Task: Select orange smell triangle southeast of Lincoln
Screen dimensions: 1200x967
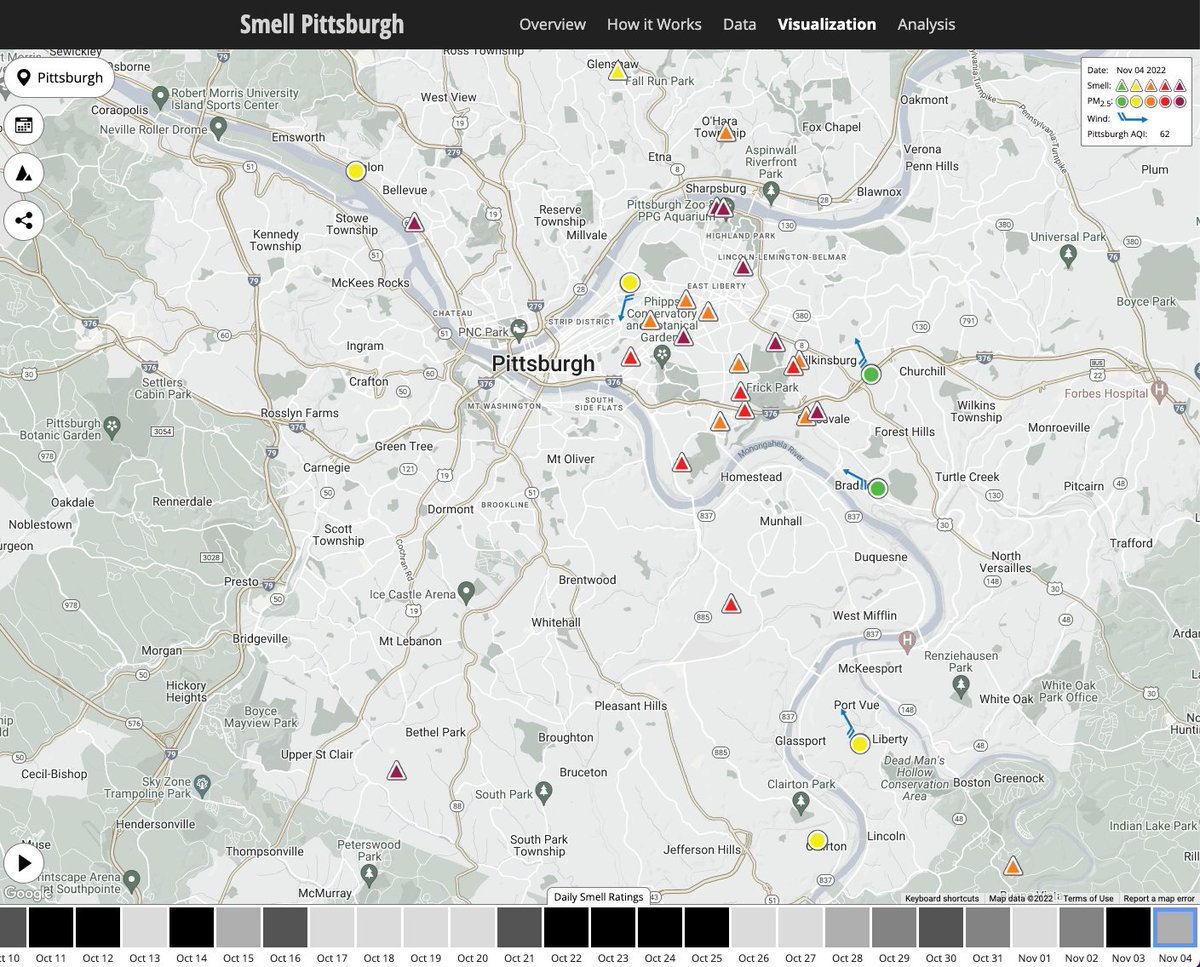Action: tap(1013, 866)
